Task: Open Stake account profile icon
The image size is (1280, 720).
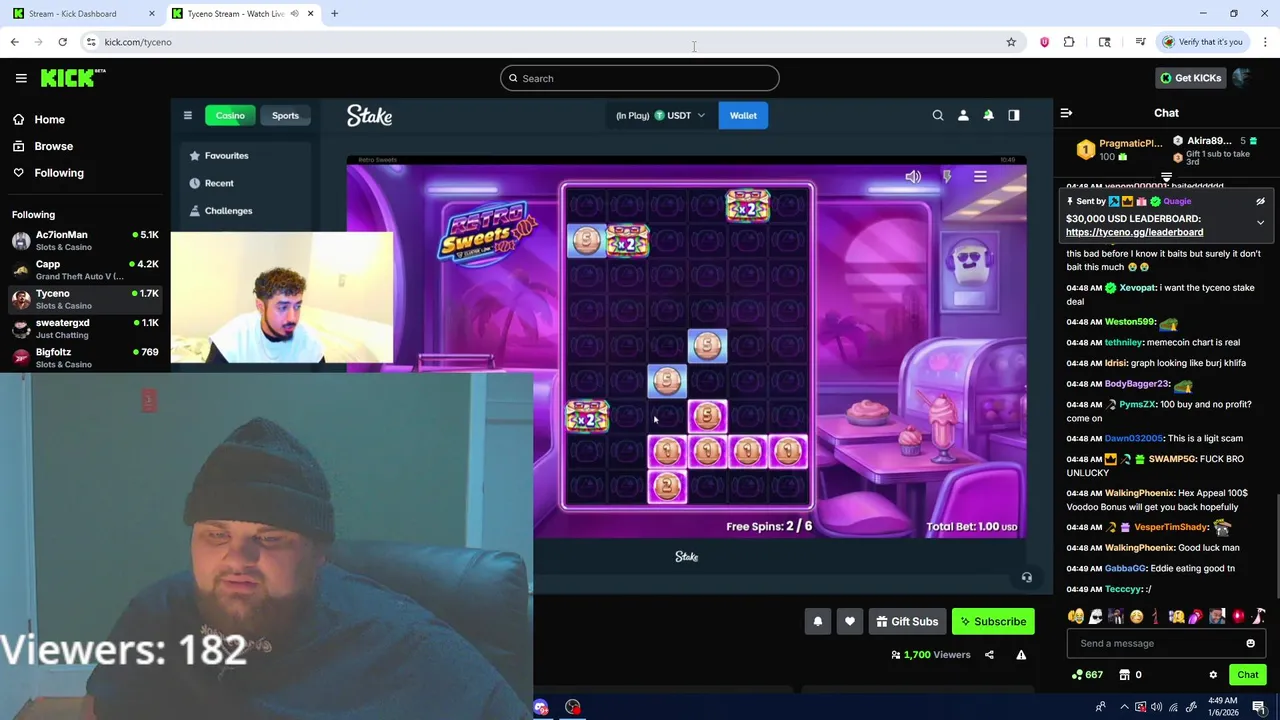Action: (x=963, y=115)
